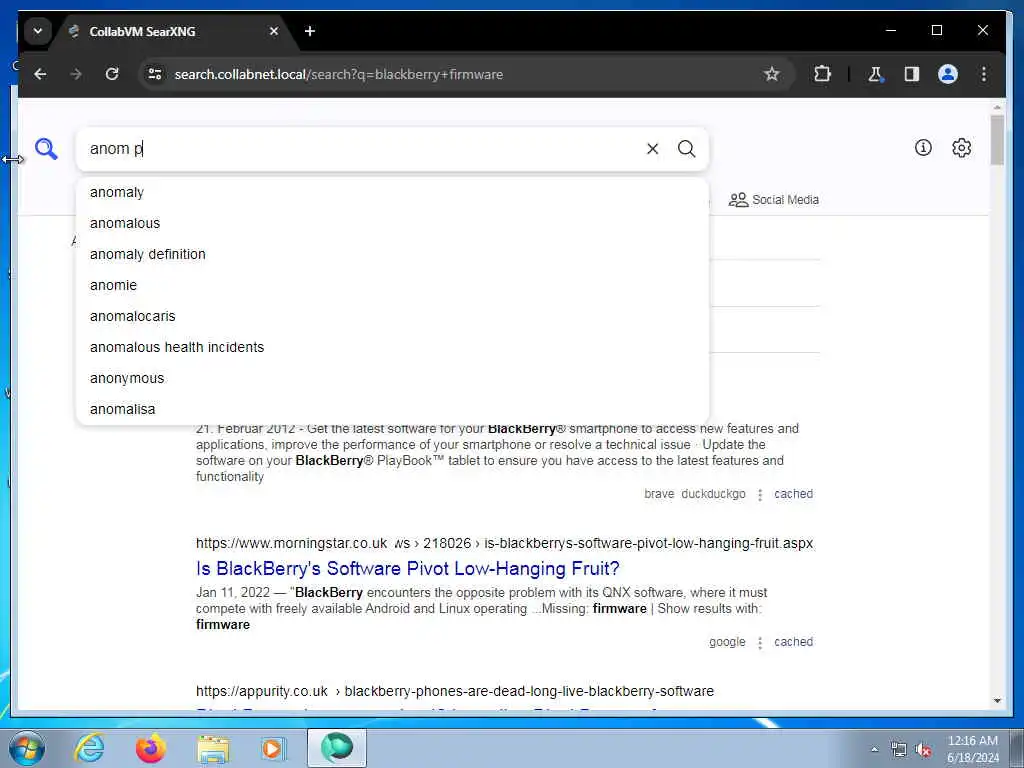Click the scrollbar down arrow
Viewport: 1024px width, 768px height.
tap(997, 701)
